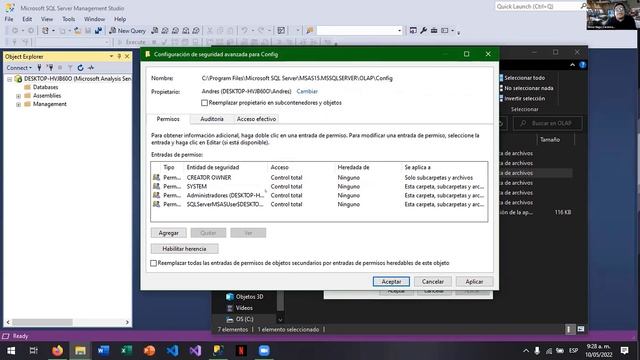Open Firefox from the taskbar

click(58, 351)
